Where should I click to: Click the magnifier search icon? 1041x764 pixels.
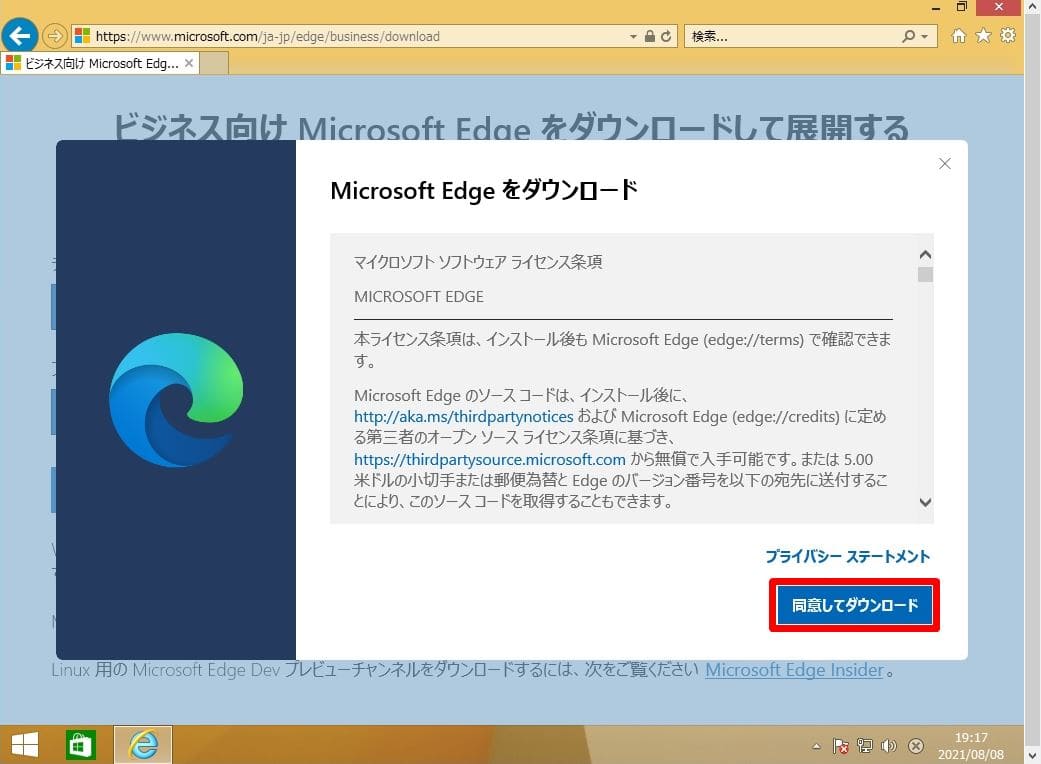908,37
